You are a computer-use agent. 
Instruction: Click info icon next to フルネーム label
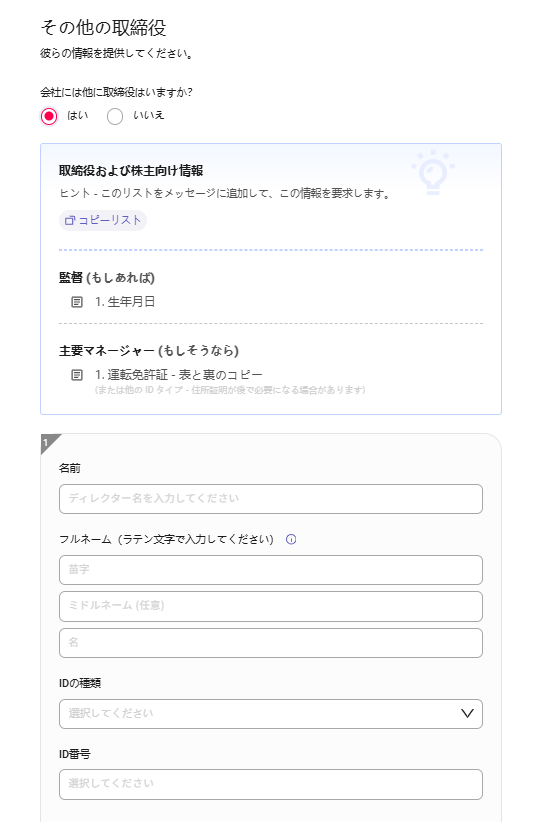point(291,540)
